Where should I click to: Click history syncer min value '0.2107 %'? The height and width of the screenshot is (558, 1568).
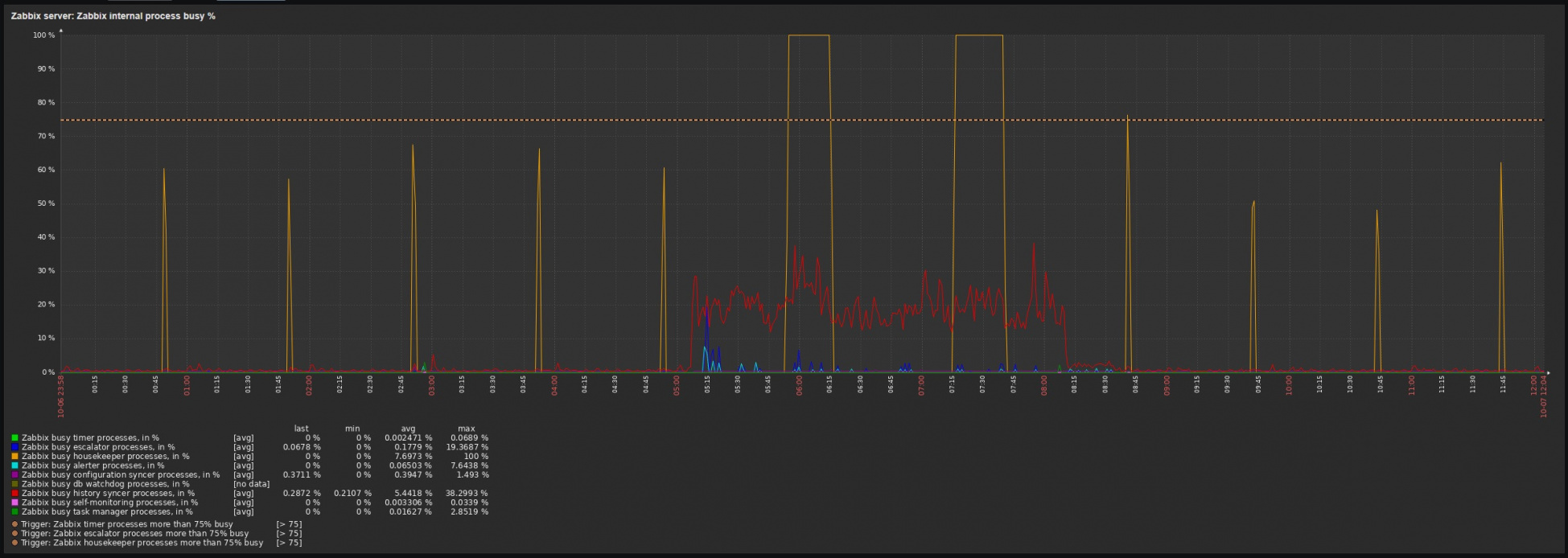click(353, 494)
